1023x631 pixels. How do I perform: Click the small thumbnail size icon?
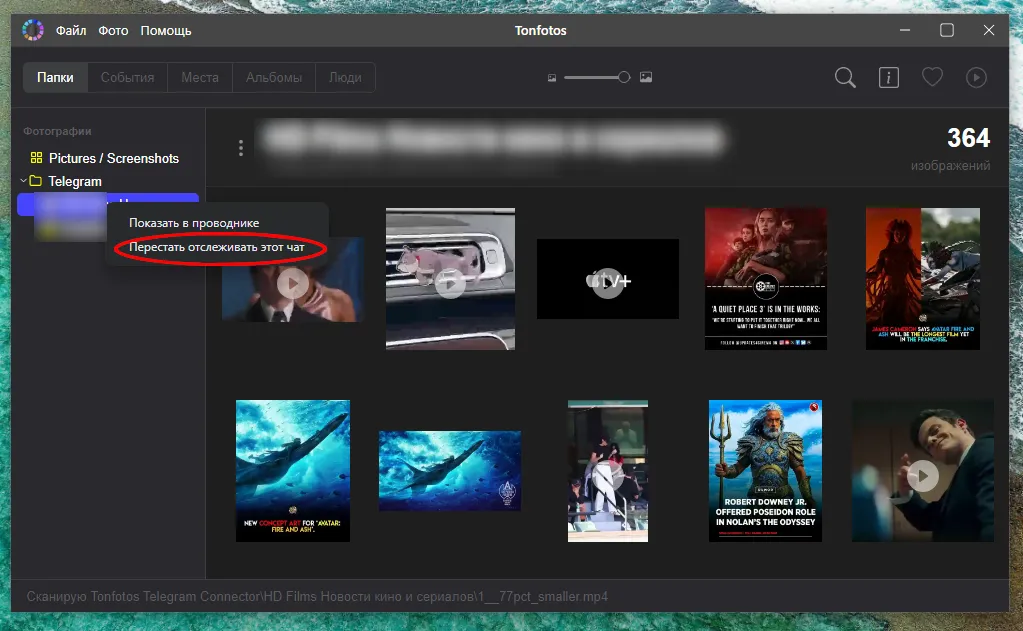tap(551, 78)
